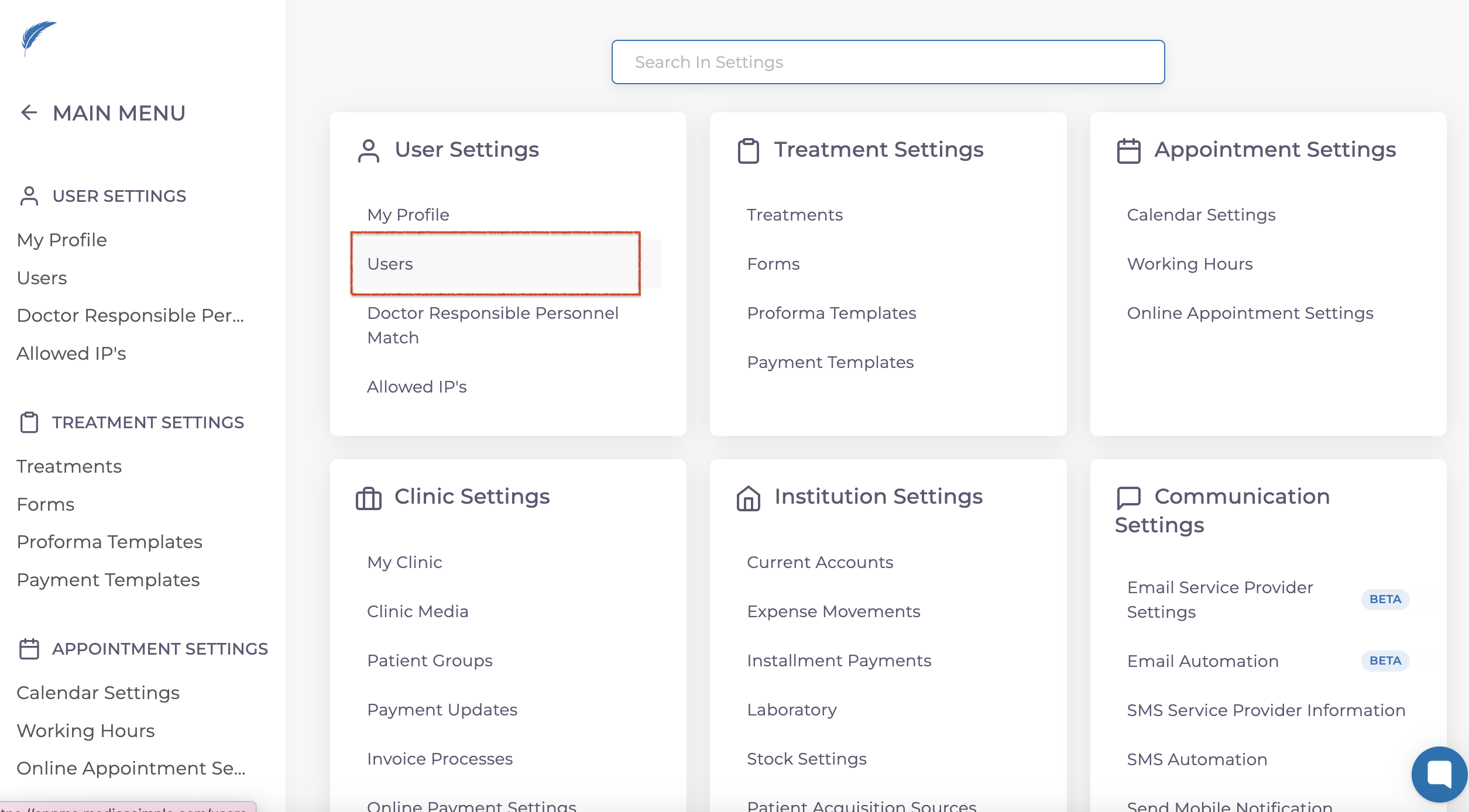
Task: Open Email Automation beta setting
Action: pyautogui.click(x=1202, y=661)
